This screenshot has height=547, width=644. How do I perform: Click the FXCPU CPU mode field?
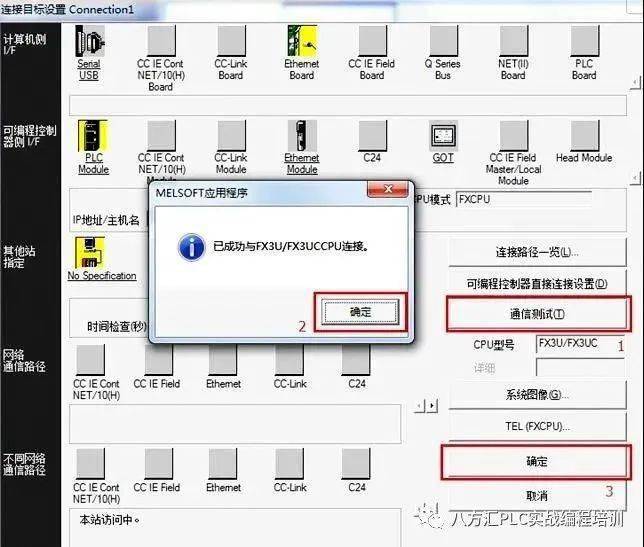pos(524,200)
